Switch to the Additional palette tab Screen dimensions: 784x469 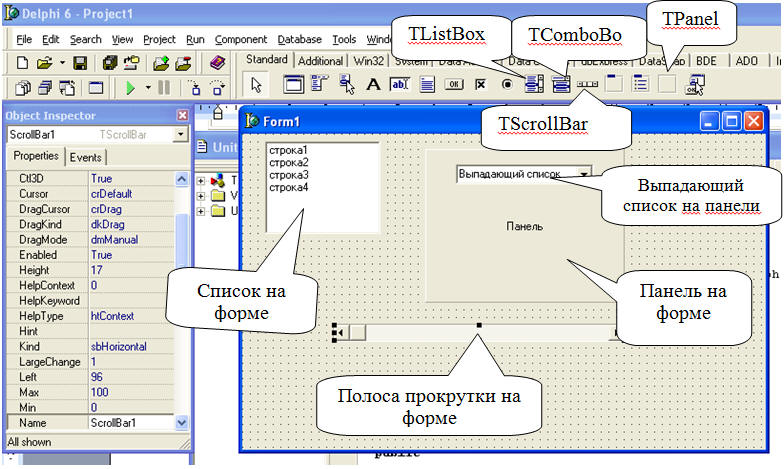click(x=320, y=61)
